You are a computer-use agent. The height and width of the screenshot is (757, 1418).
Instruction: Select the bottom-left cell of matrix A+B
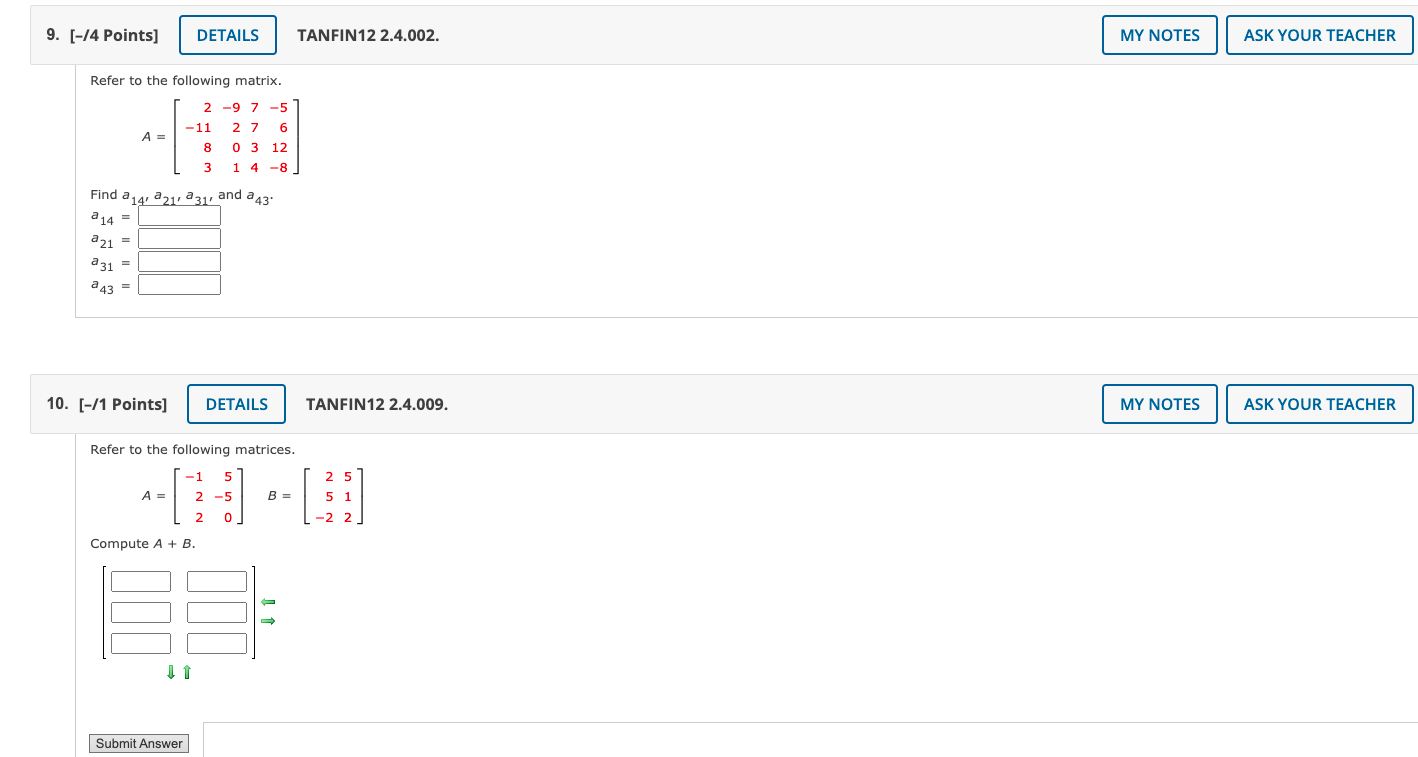(140, 643)
